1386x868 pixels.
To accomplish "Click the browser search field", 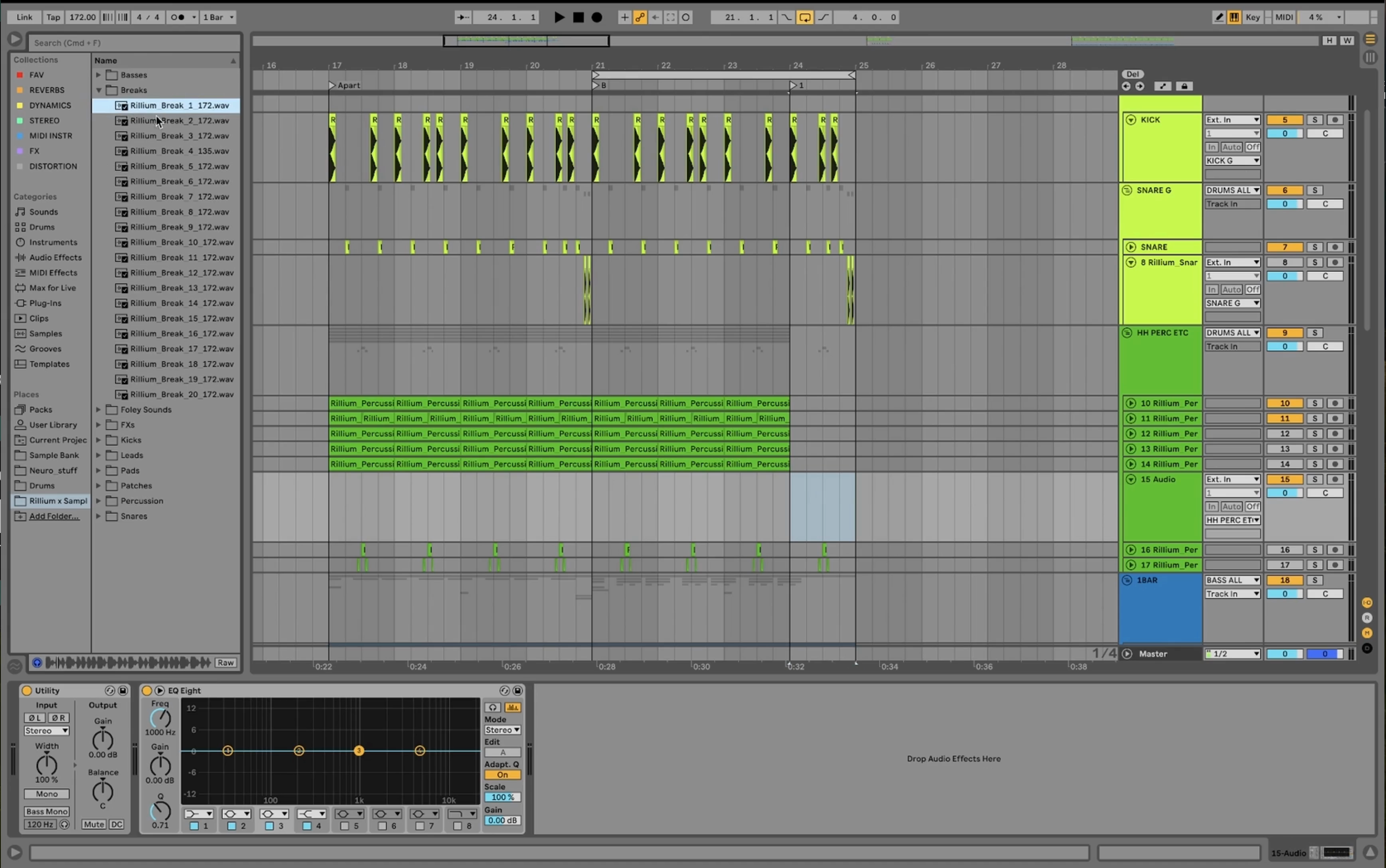I will 134,42.
